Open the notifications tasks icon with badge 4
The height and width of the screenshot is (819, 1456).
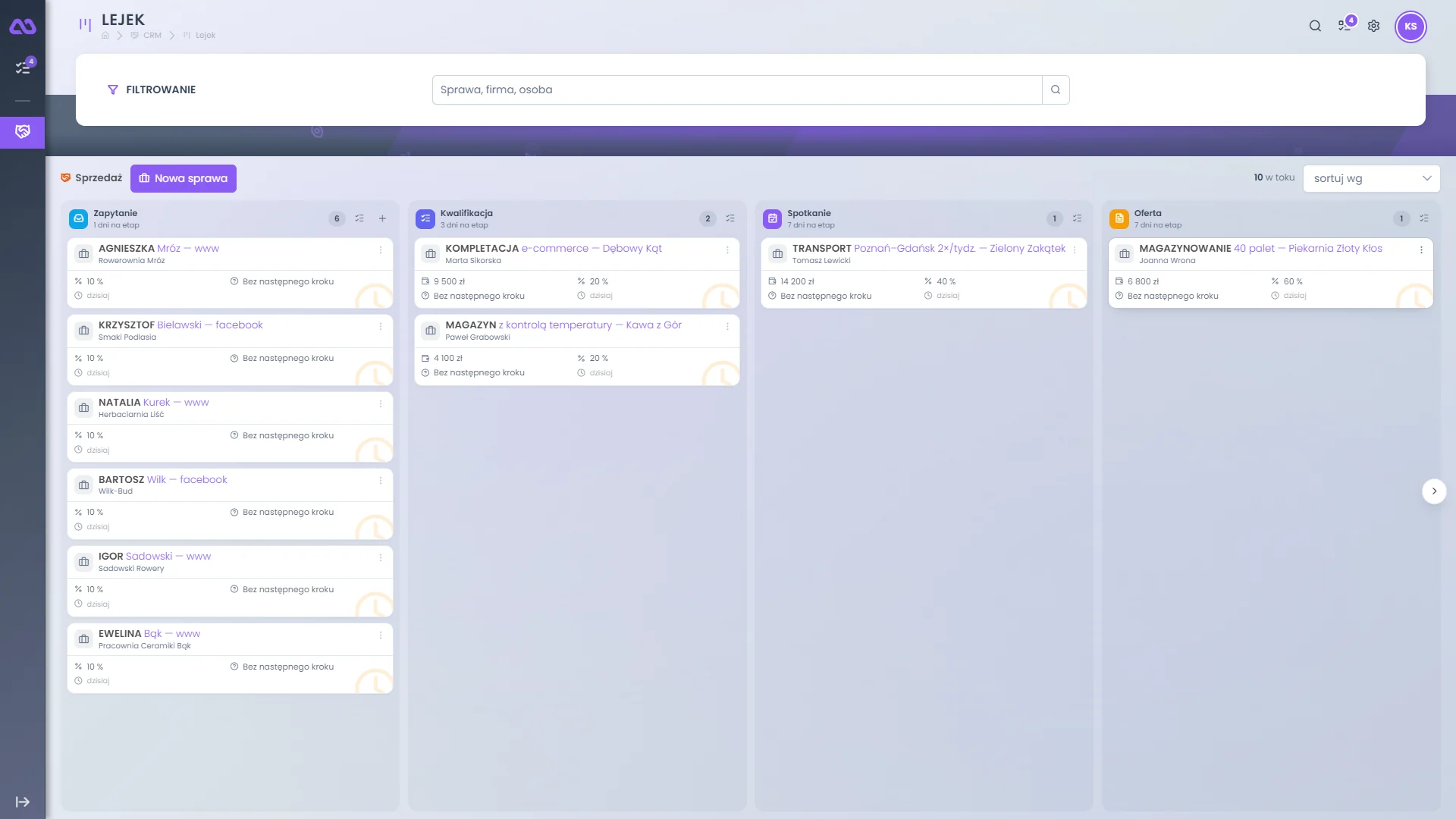click(x=1345, y=25)
